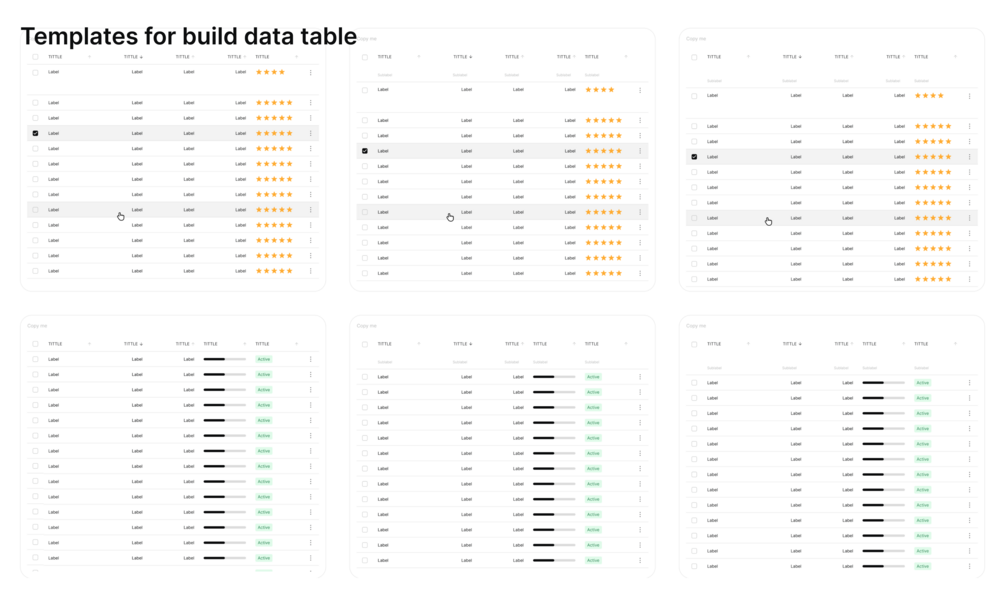Open kebab menu of first row, bottom-left table

click(311, 359)
